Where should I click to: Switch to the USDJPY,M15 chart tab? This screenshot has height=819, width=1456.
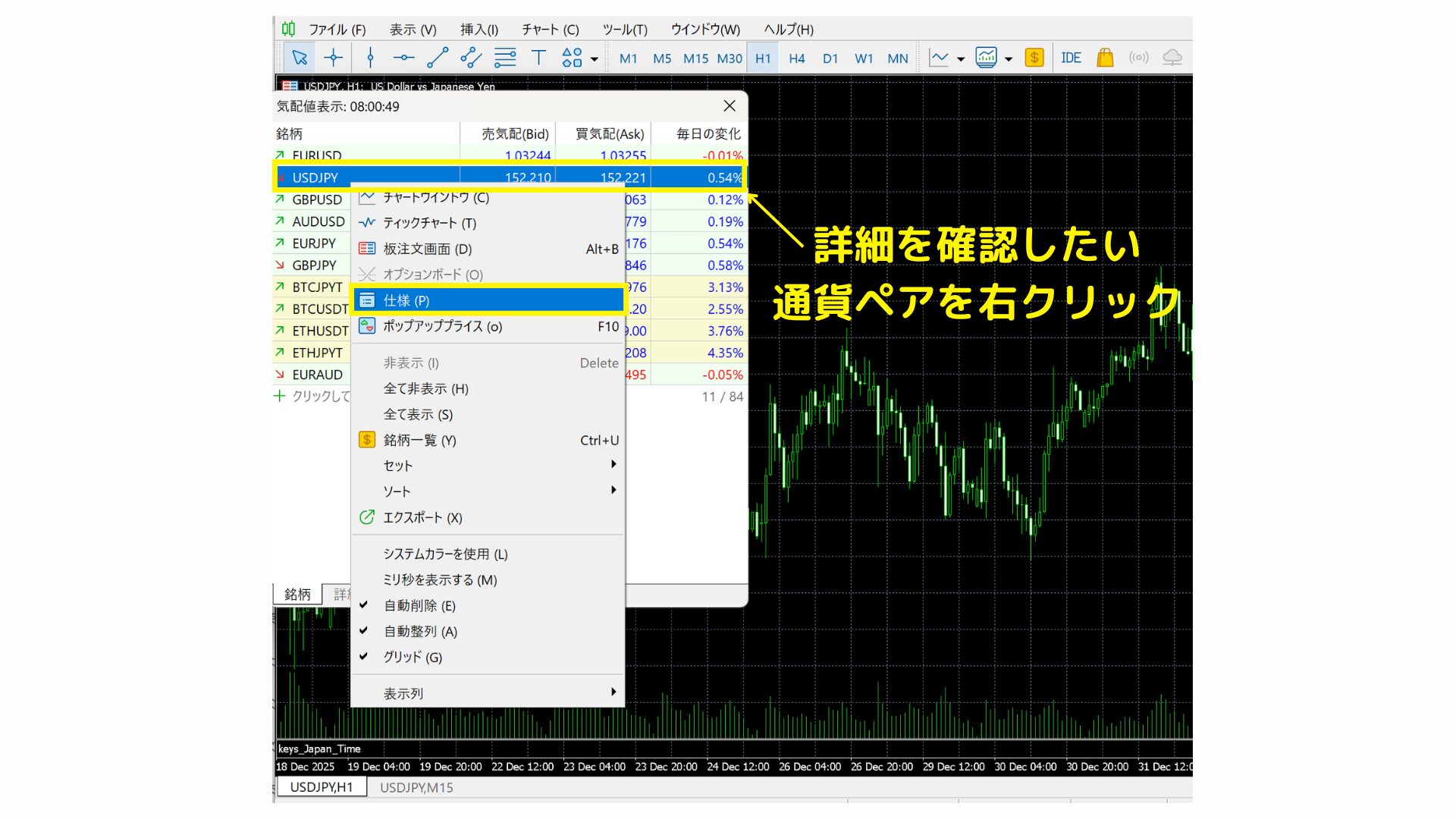tap(416, 787)
